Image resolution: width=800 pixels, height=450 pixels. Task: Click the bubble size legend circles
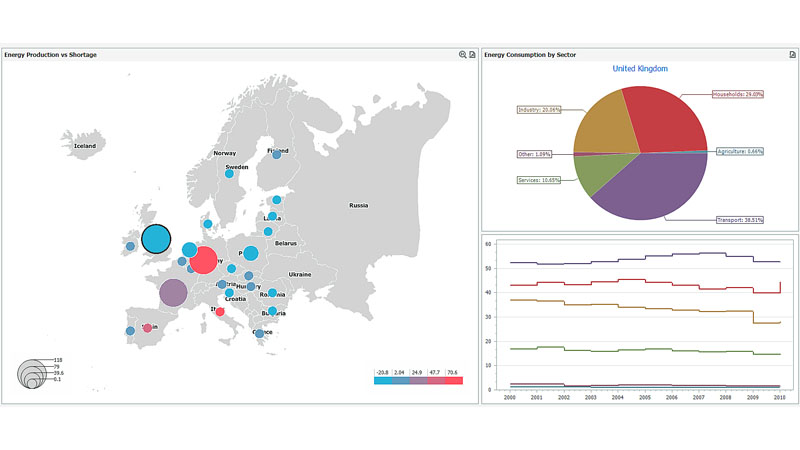(x=32, y=374)
